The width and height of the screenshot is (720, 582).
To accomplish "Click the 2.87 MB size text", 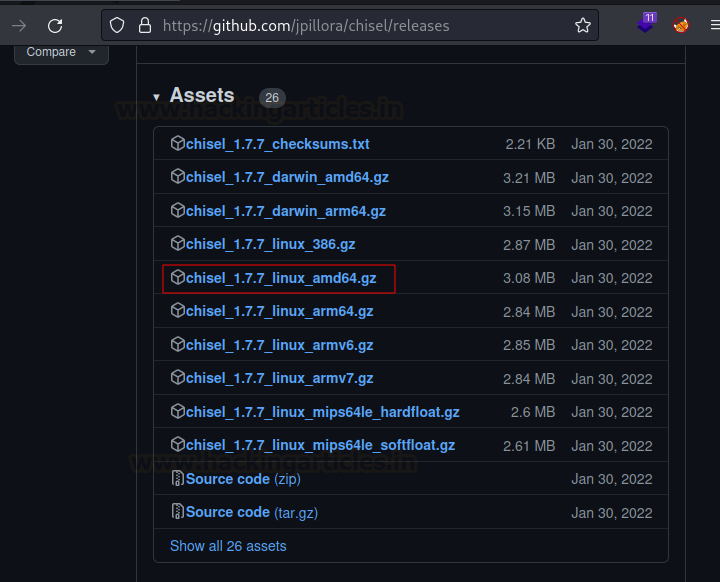I will (x=529, y=245).
